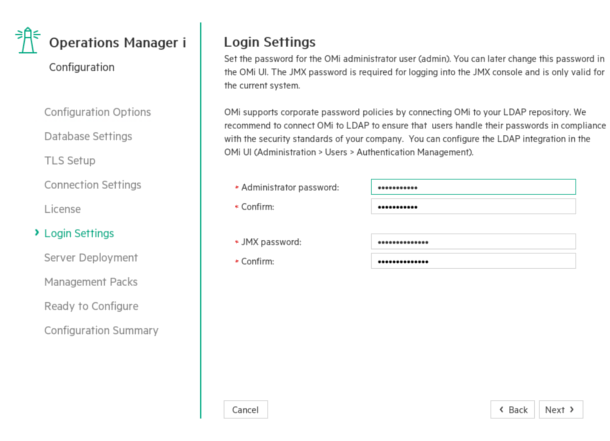The height and width of the screenshot is (441, 610).
Task: Go to Database Settings step
Action: [x=88, y=136]
